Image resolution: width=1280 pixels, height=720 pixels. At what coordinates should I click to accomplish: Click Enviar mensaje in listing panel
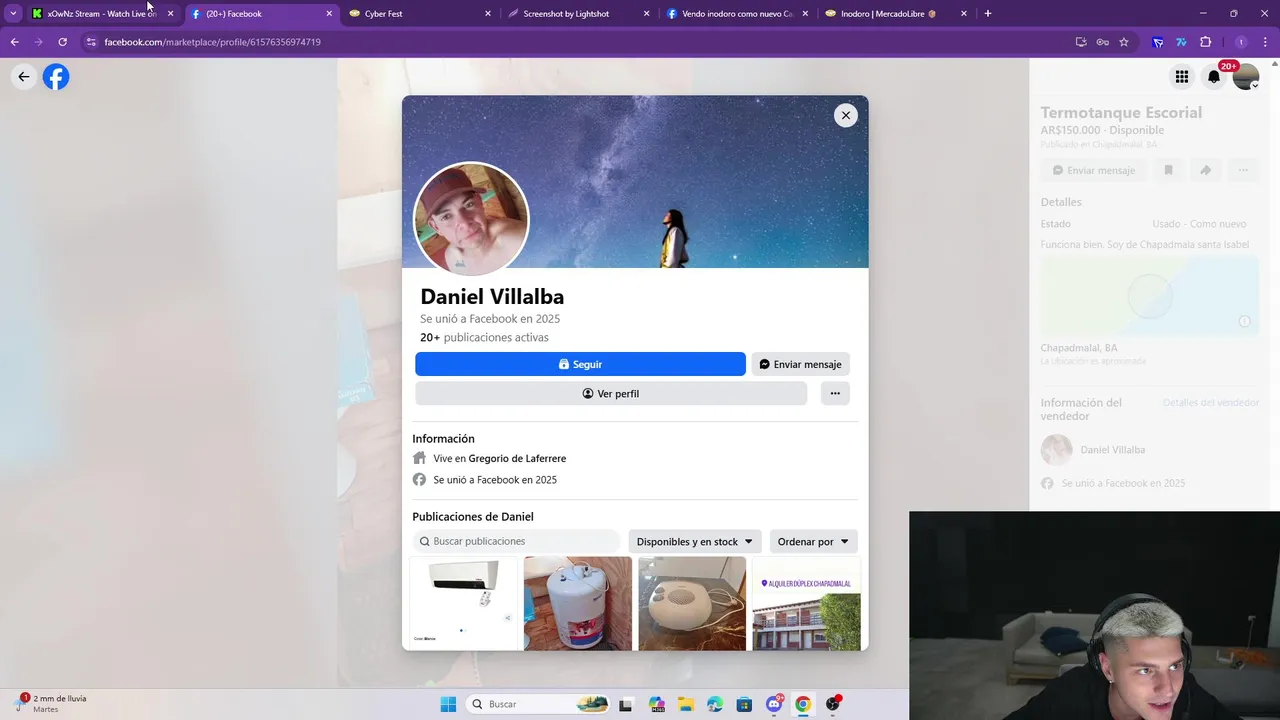[x=1093, y=170]
